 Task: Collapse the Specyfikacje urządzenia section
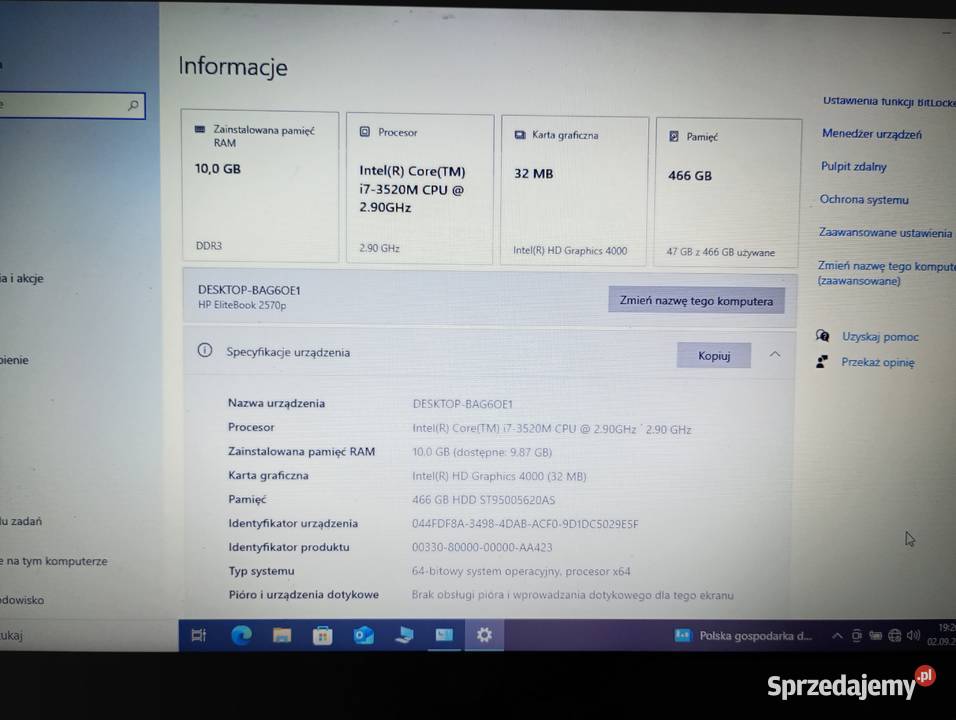click(775, 354)
